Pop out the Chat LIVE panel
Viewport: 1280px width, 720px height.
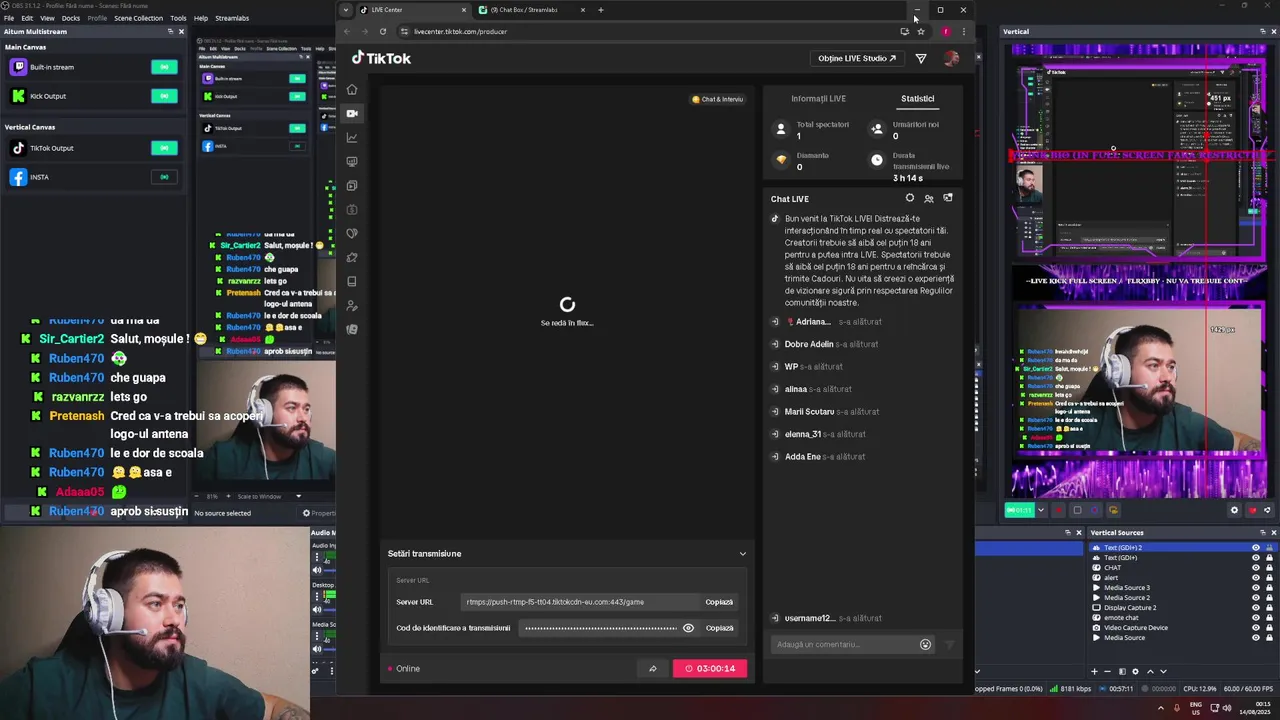pyautogui.click(x=948, y=198)
